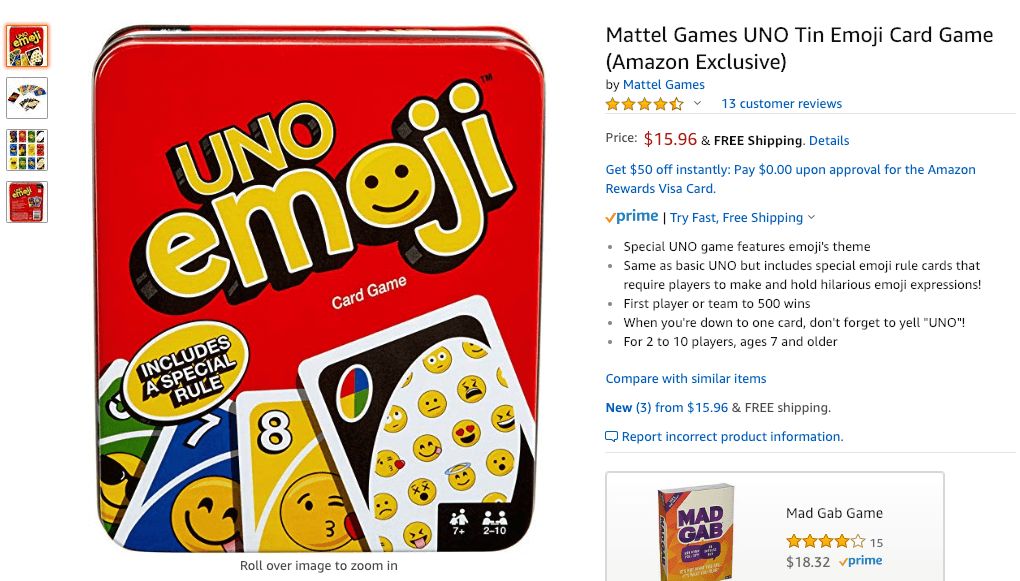Open the 13 customer reviews link
The image size is (1020, 581).
pos(781,104)
